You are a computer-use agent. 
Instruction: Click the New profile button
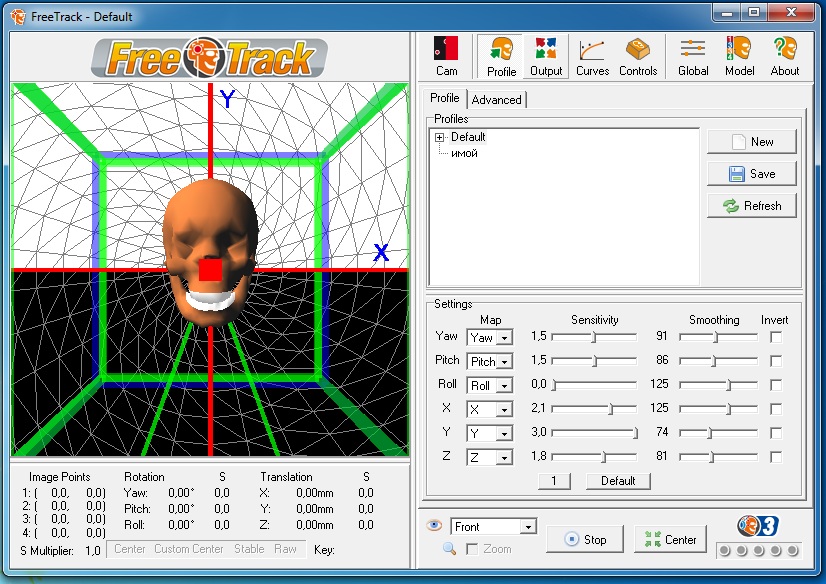click(752, 142)
